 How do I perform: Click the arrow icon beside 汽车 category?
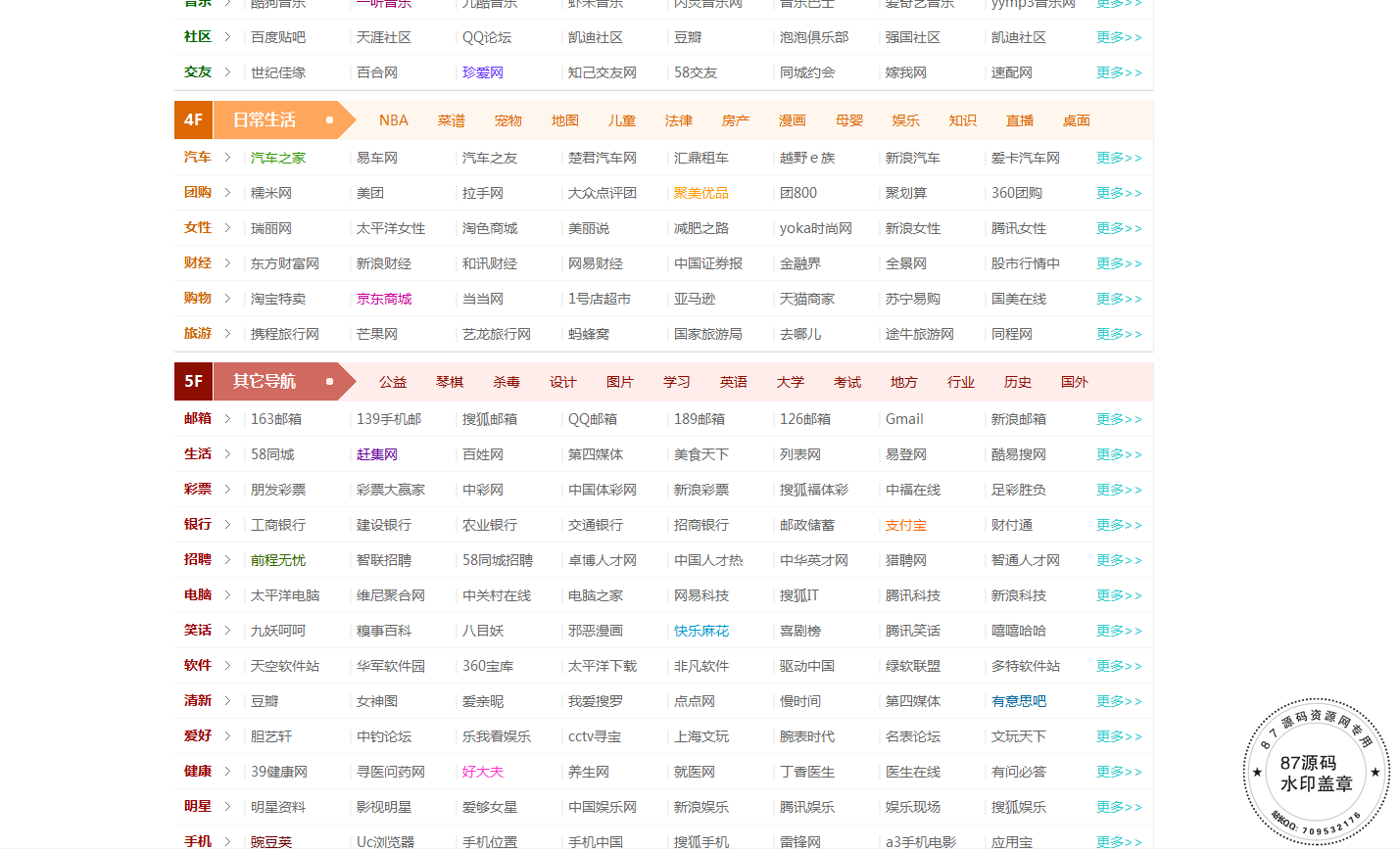point(227,158)
